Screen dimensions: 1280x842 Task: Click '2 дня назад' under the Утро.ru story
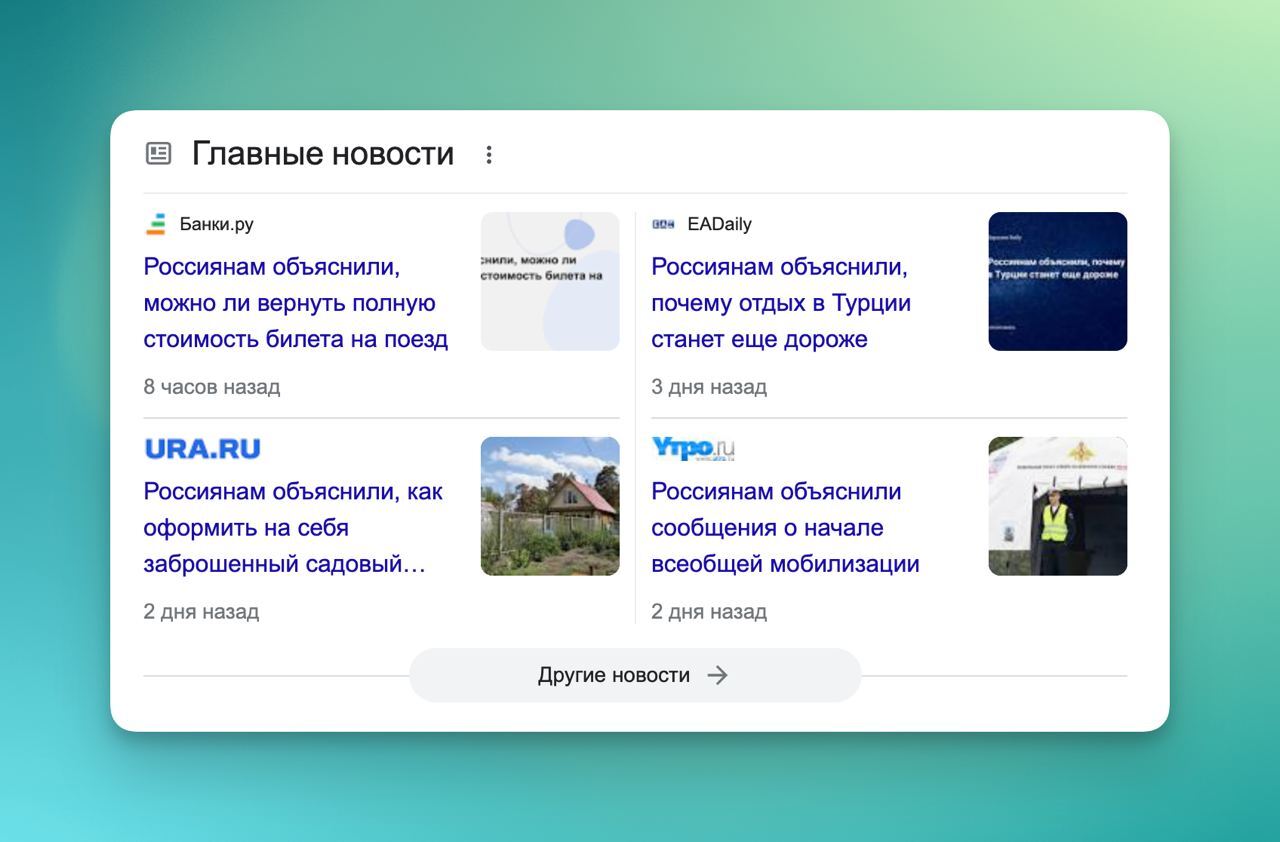[709, 612]
